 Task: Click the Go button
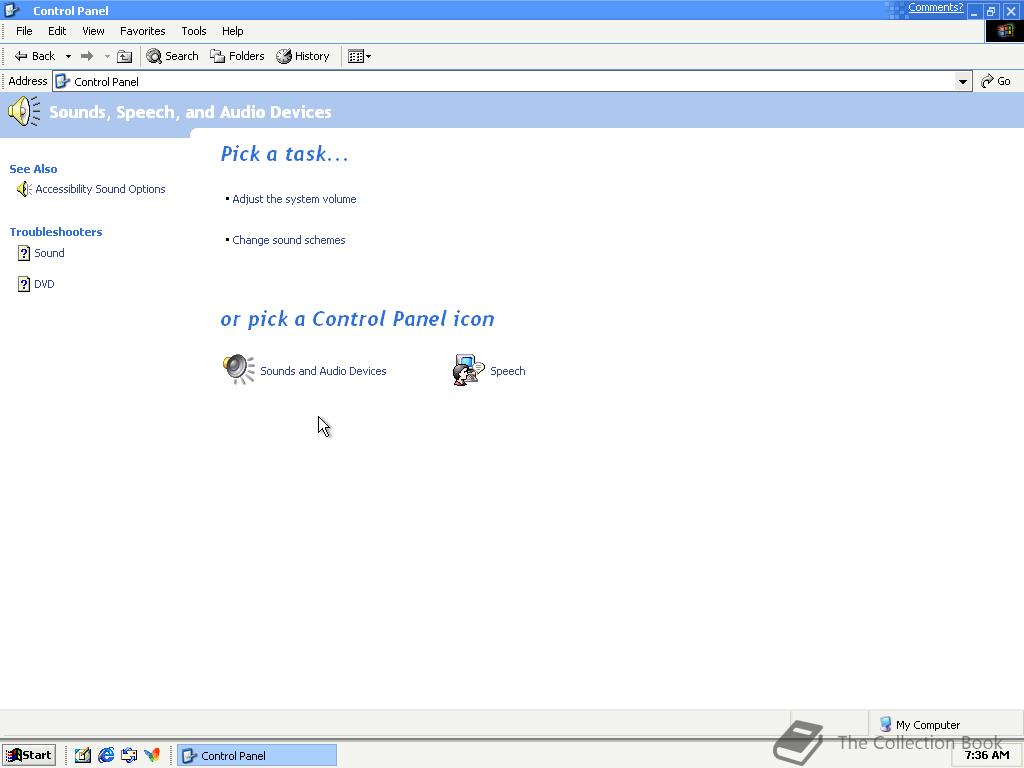point(996,81)
